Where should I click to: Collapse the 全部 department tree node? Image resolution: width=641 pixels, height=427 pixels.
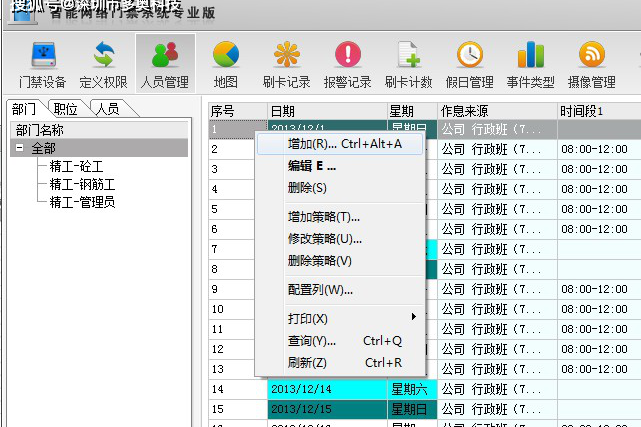(19, 148)
